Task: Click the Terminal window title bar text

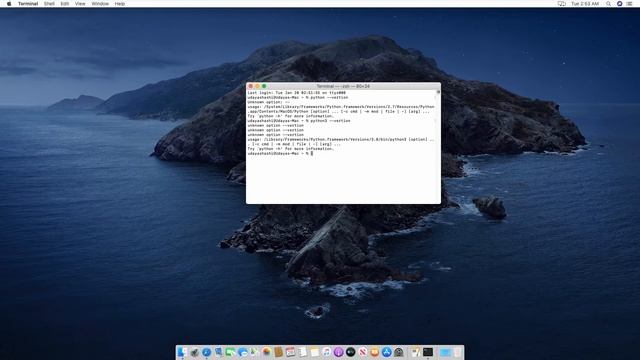Action: [343, 86]
